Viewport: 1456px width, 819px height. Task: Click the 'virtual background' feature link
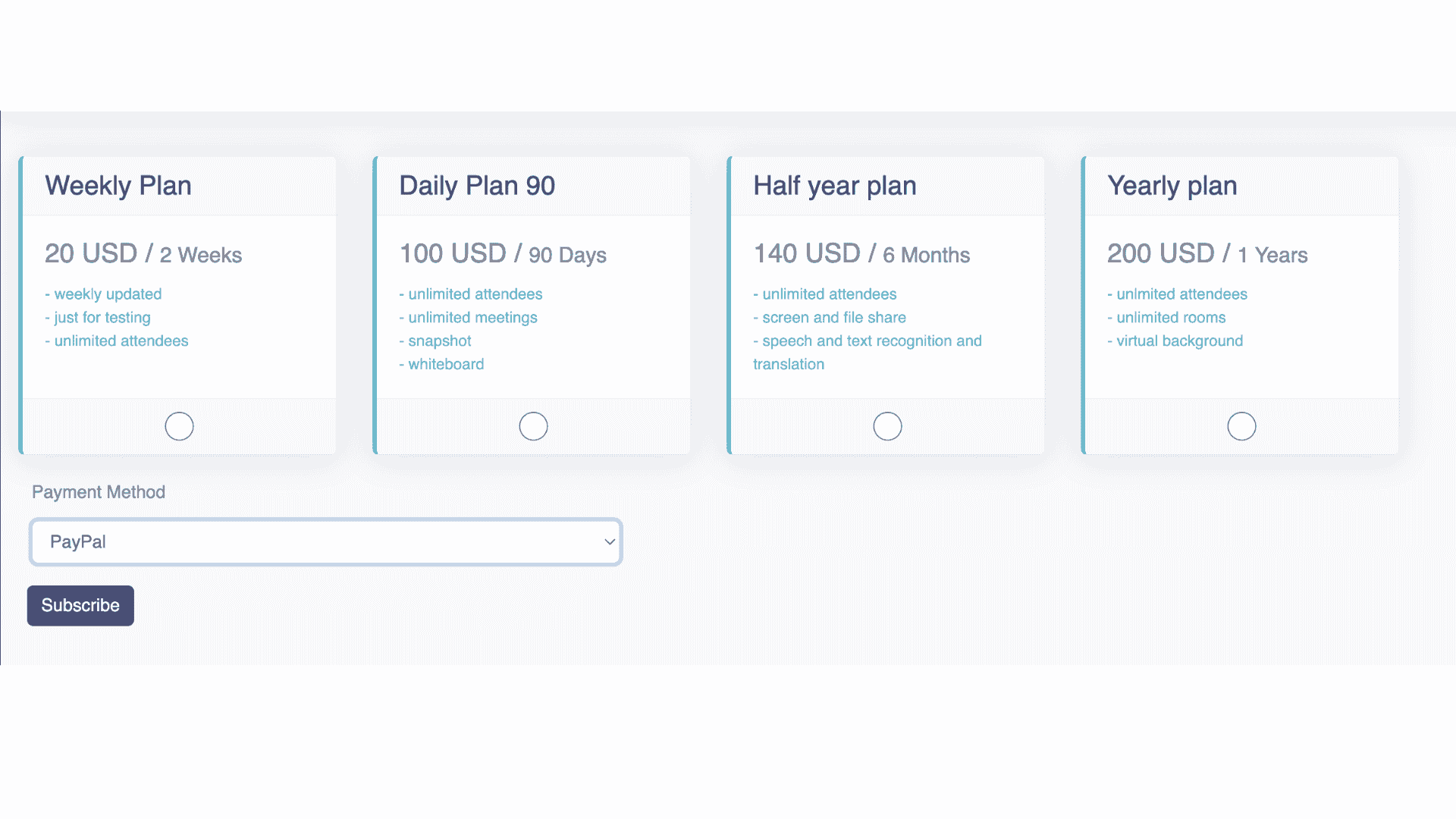tap(1176, 340)
